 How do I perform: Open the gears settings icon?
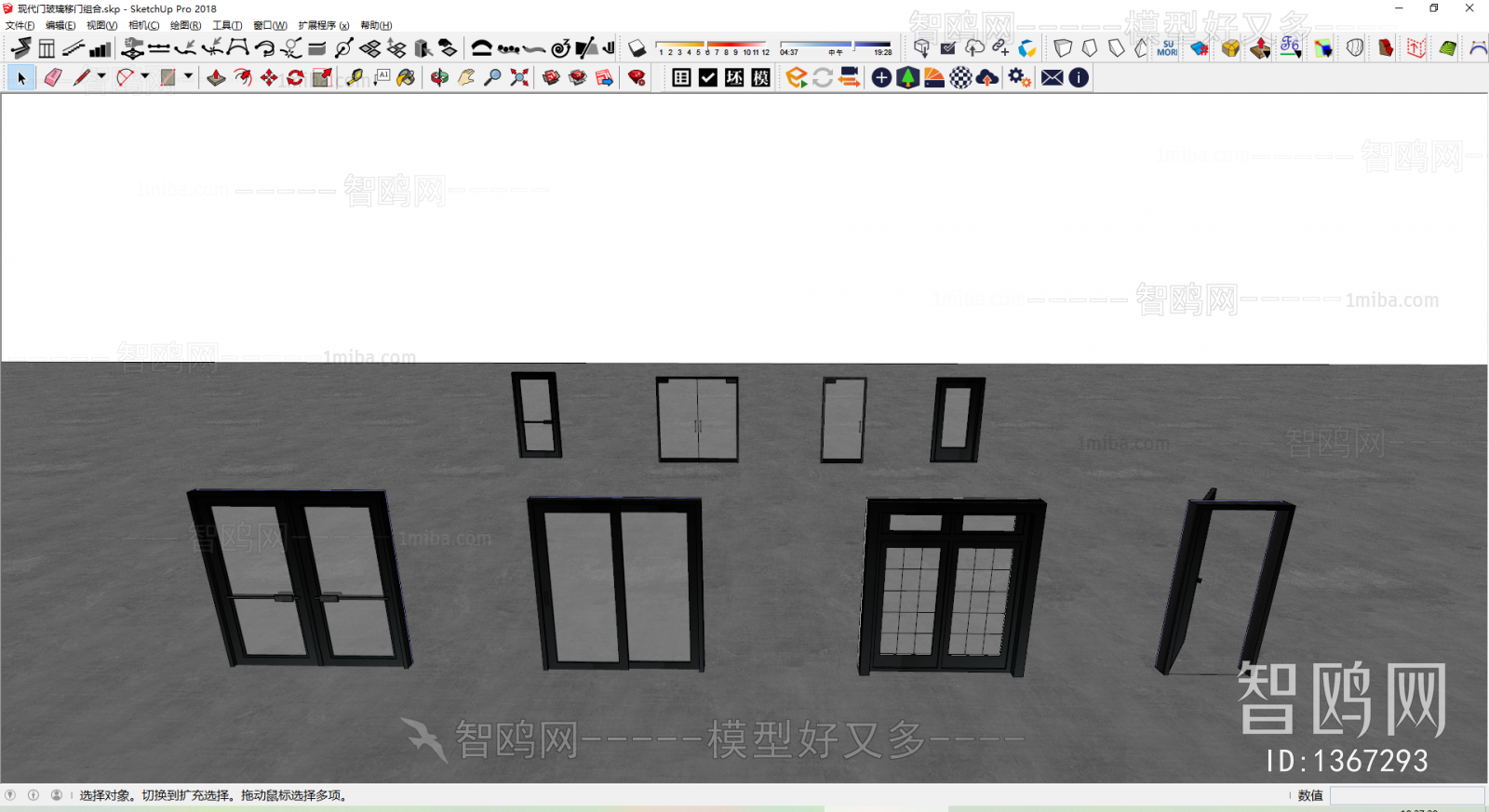(x=1019, y=78)
